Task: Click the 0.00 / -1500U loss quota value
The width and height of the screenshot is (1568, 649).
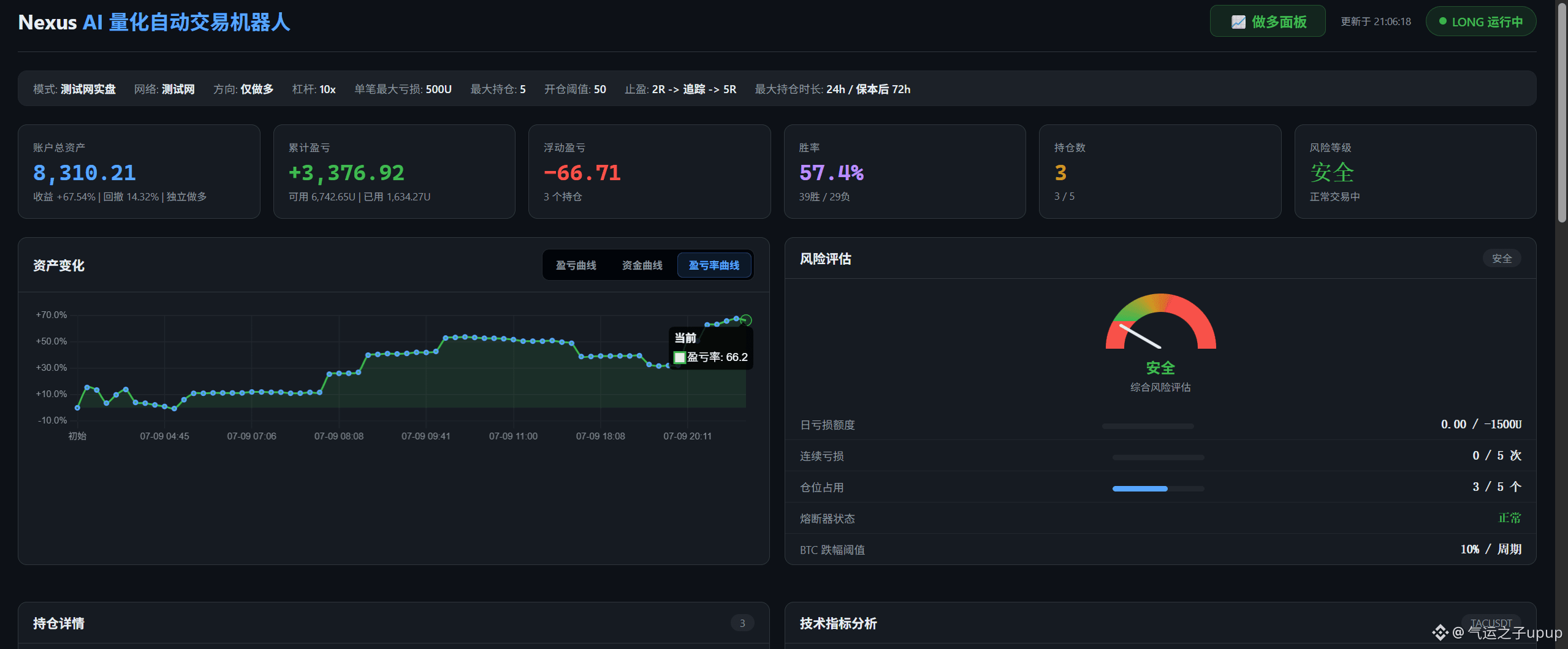Action: click(1481, 424)
